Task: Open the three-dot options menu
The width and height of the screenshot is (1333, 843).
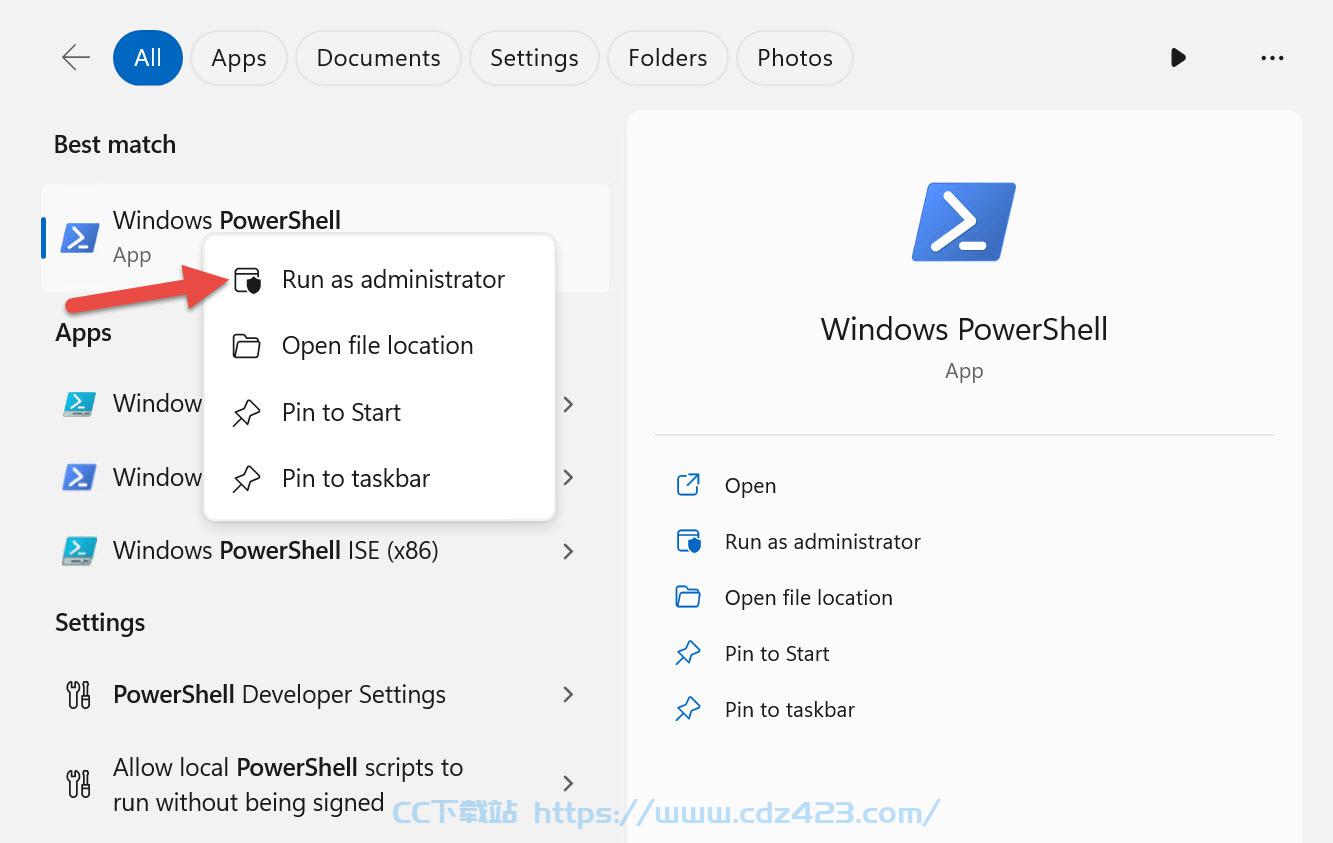Action: pyautogui.click(x=1272, y=58)
